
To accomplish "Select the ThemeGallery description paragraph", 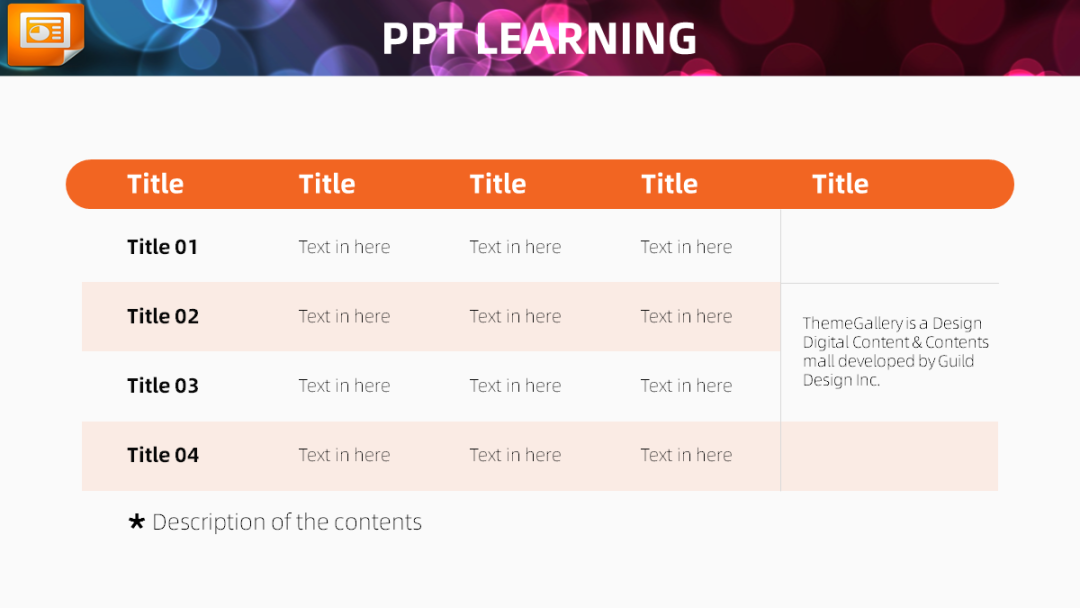I will [x=895, y=352].
